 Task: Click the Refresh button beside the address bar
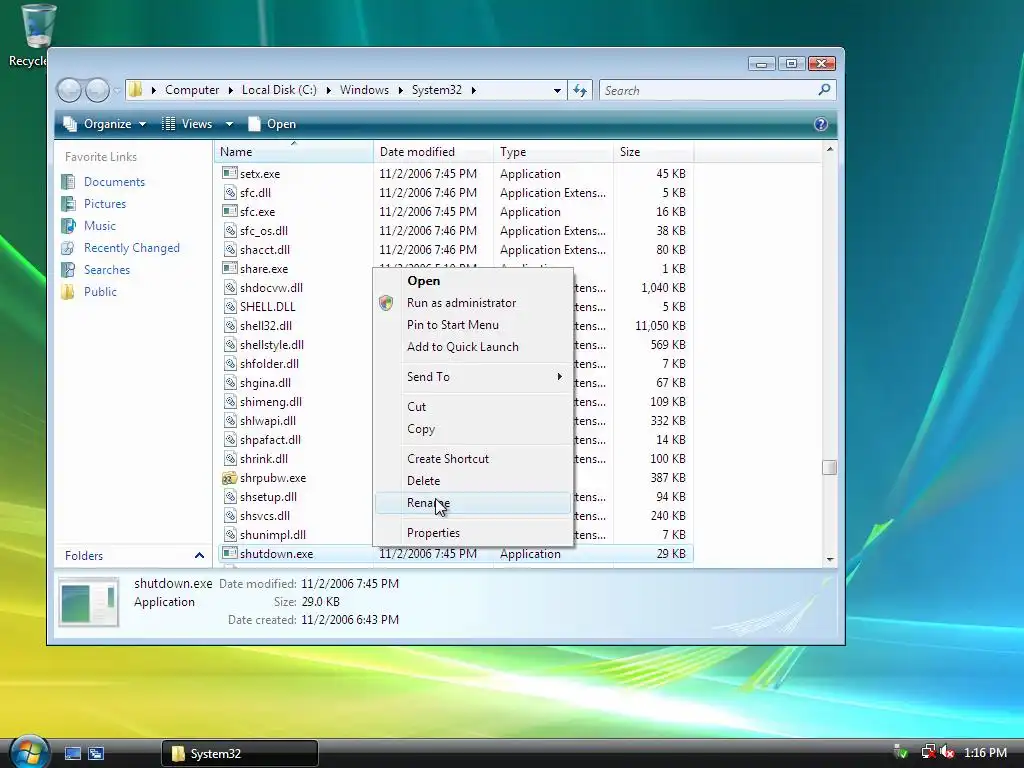click(580, 90)
